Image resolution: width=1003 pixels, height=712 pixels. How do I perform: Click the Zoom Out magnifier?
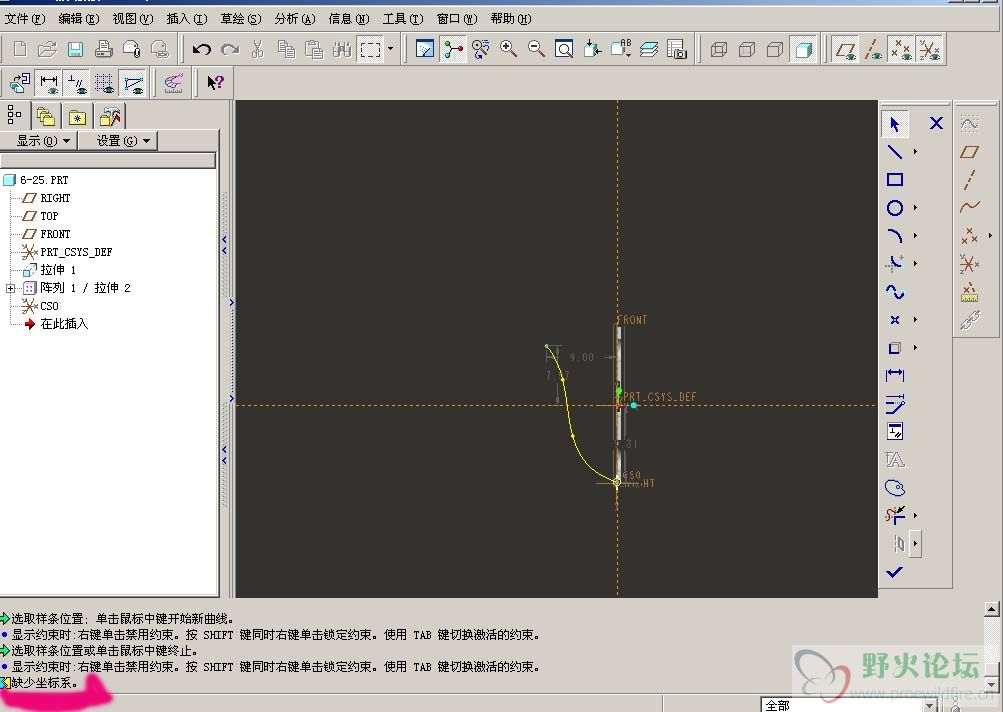(x=536, y=49)
